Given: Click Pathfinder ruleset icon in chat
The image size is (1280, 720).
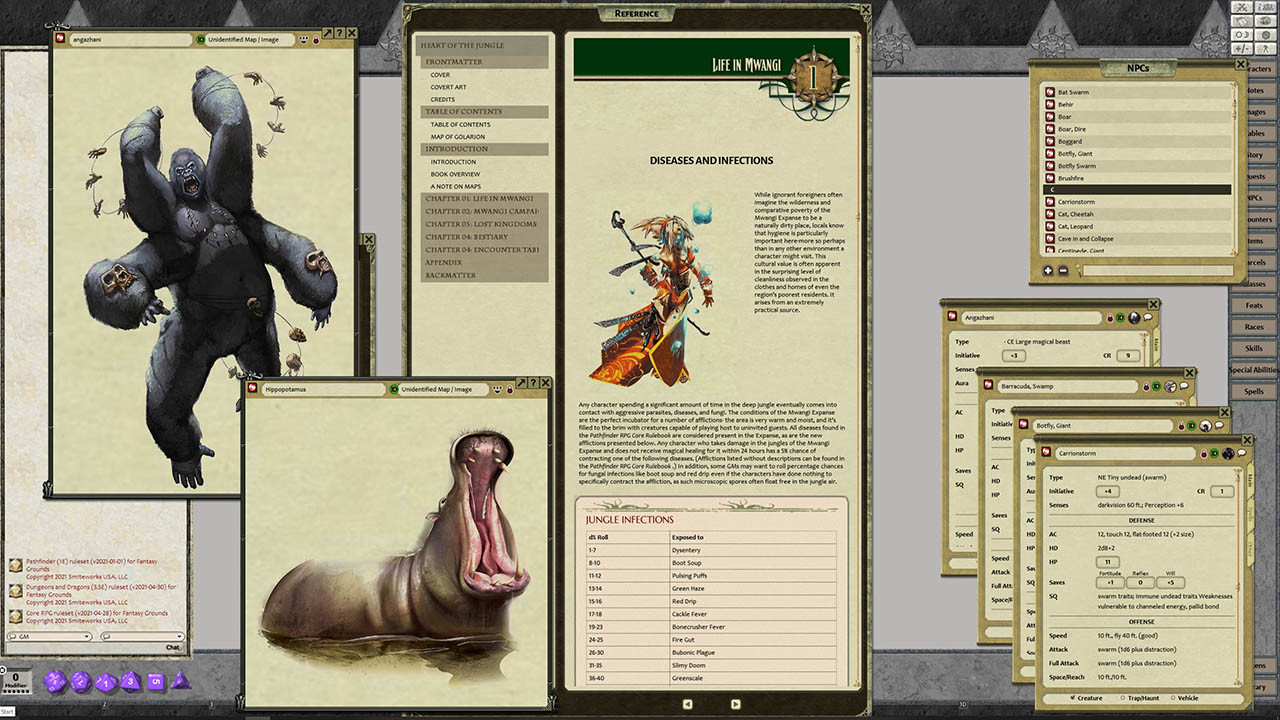Looking at the screenshot, I should pos(15,565).
